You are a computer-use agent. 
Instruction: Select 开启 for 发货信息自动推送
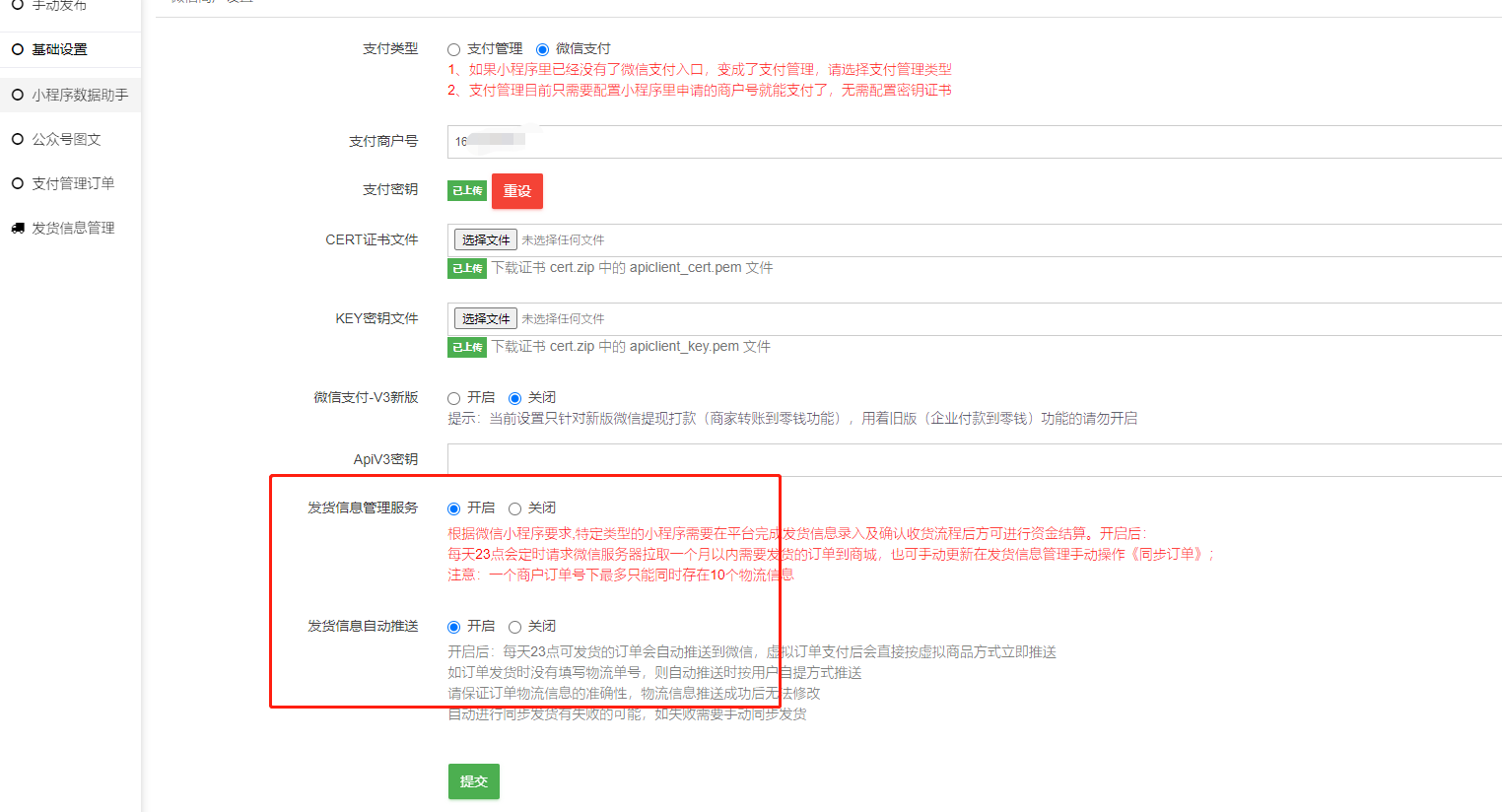pos(454,627)
